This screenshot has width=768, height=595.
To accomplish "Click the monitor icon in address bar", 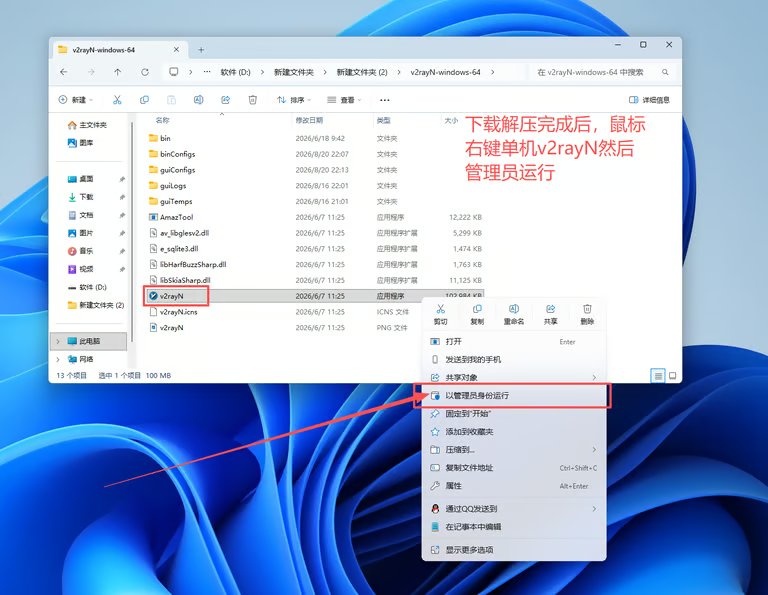I will point(173,72).
